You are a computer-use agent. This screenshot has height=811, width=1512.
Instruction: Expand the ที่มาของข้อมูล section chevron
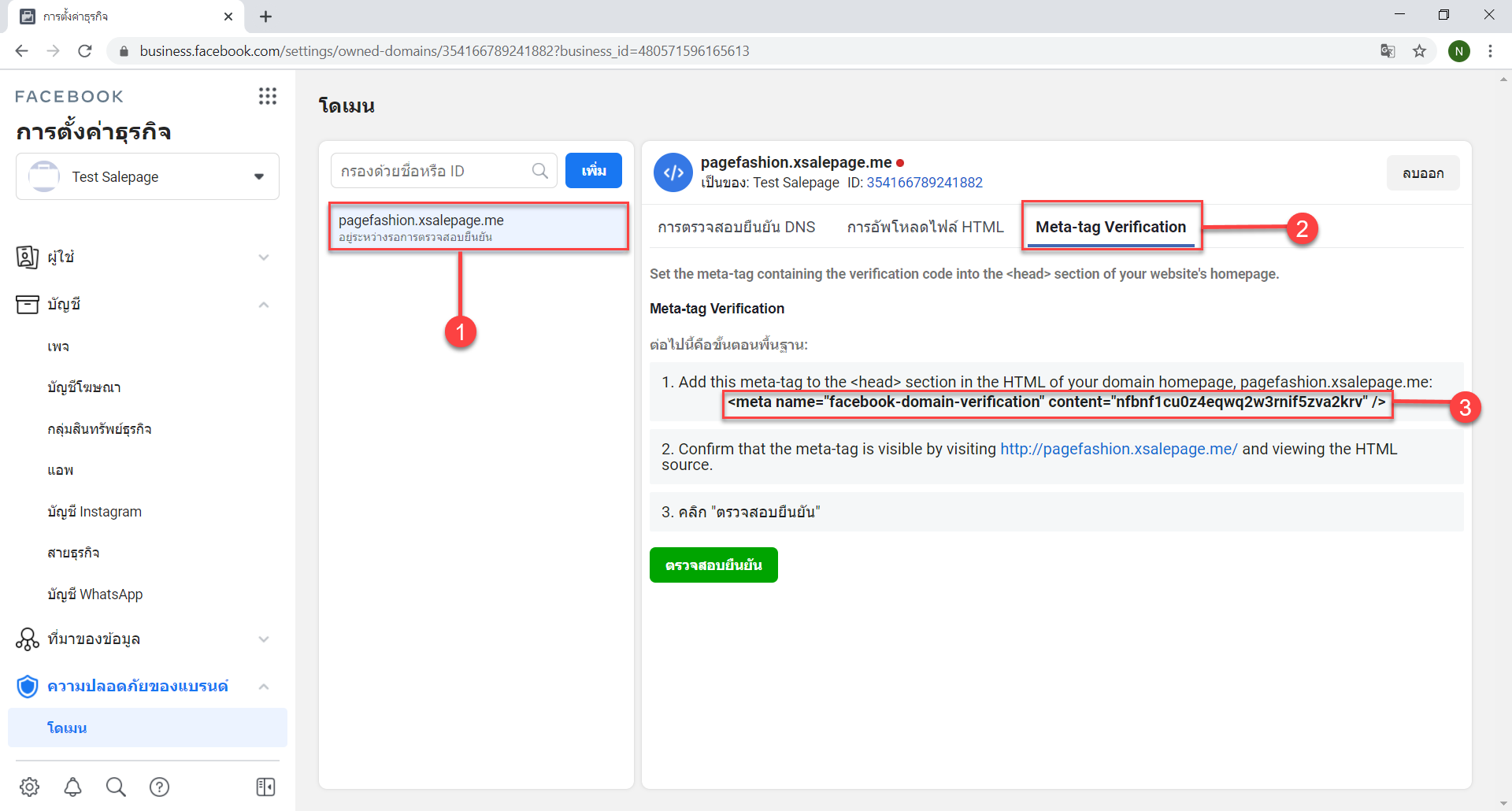click(264, 639)
